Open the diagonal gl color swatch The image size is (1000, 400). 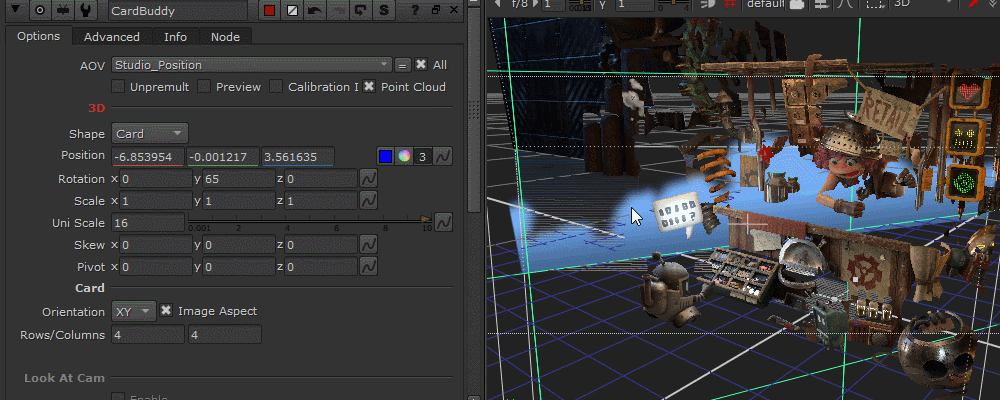[x=291, y=10]
